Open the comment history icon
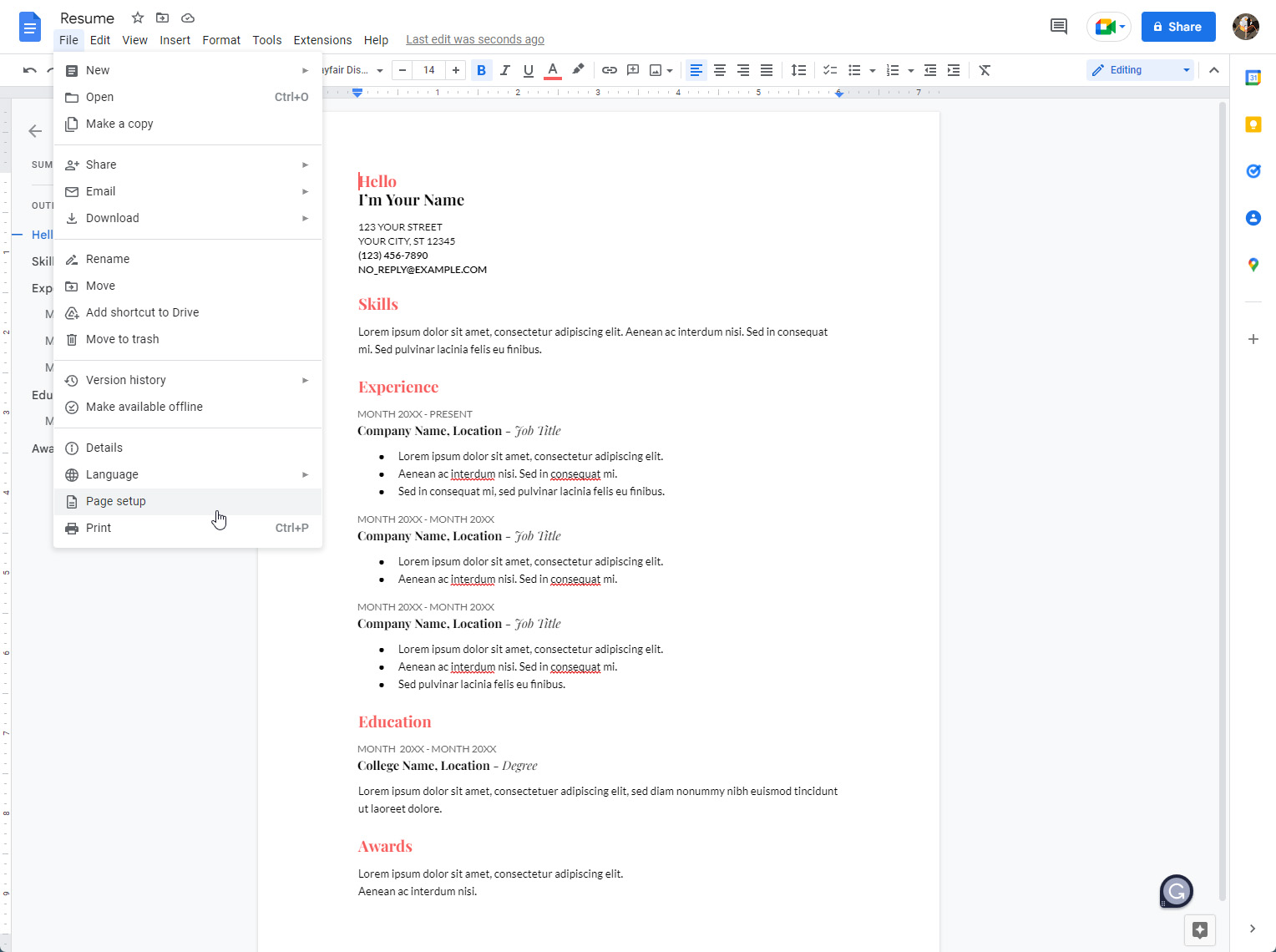This screenshot has height=952, width=1276. click(1058, 27)
